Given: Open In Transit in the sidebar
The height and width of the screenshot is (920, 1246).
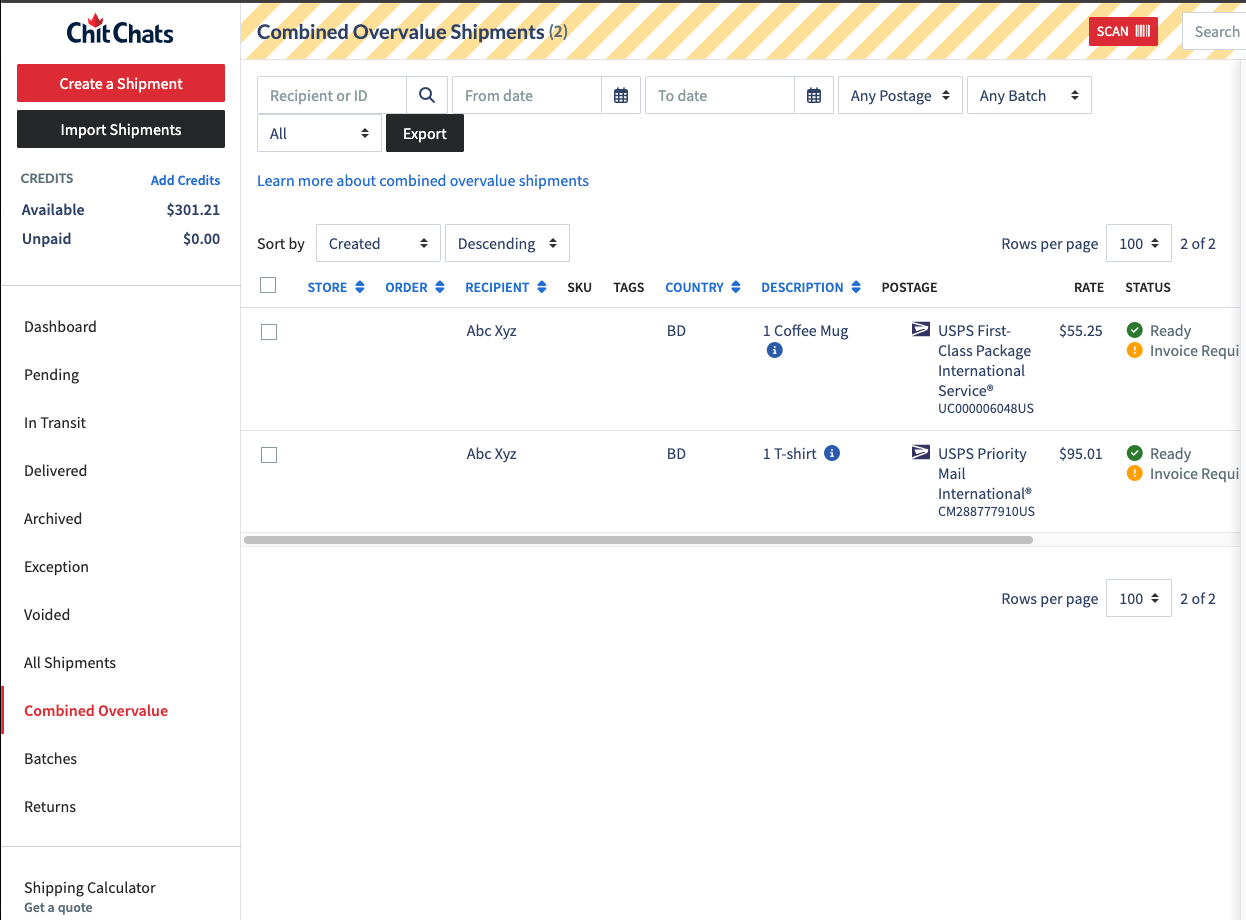Looking at the screenshot, I should (x=55, y=423).
